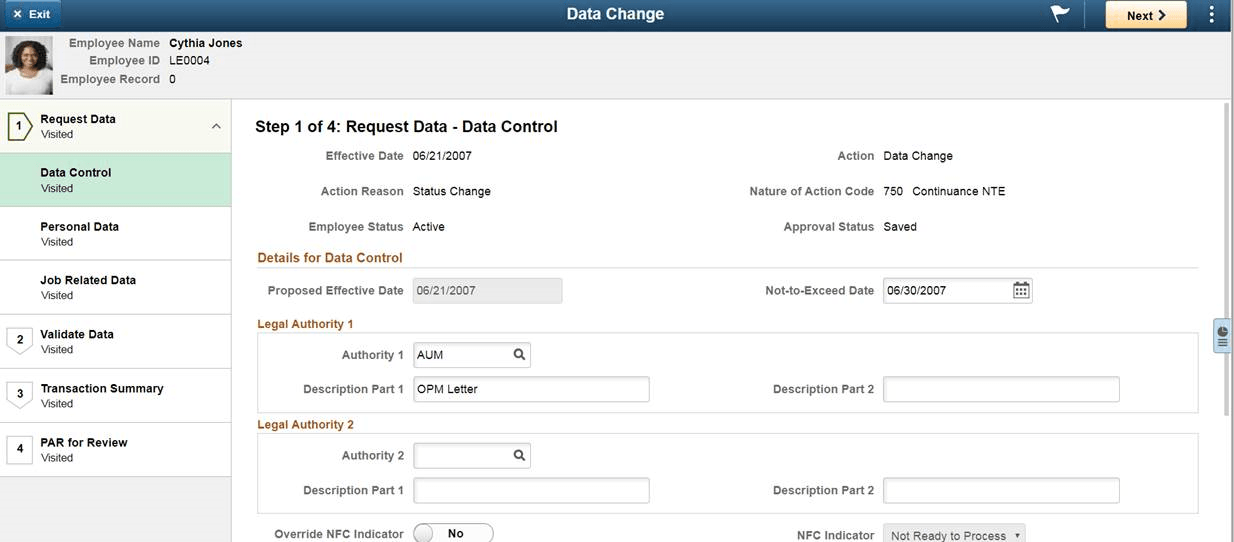Toggle the Override NFC Indicator switch
Screen dimensions: 1234x542
pyautogui.click(x=453, y=534)
